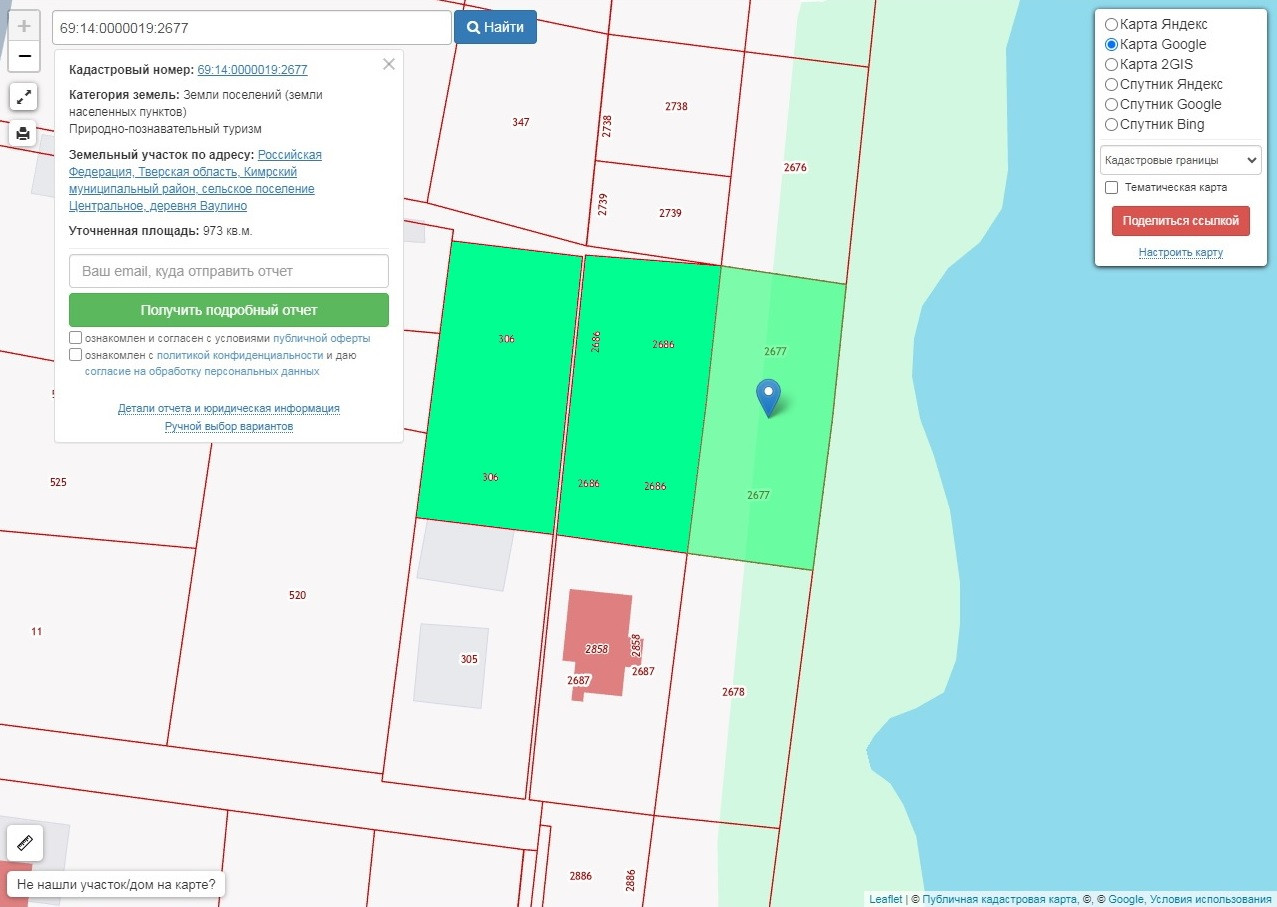Select Карта Яндекс radio option
1277x907 pixels.
(x=1111, y=24)
